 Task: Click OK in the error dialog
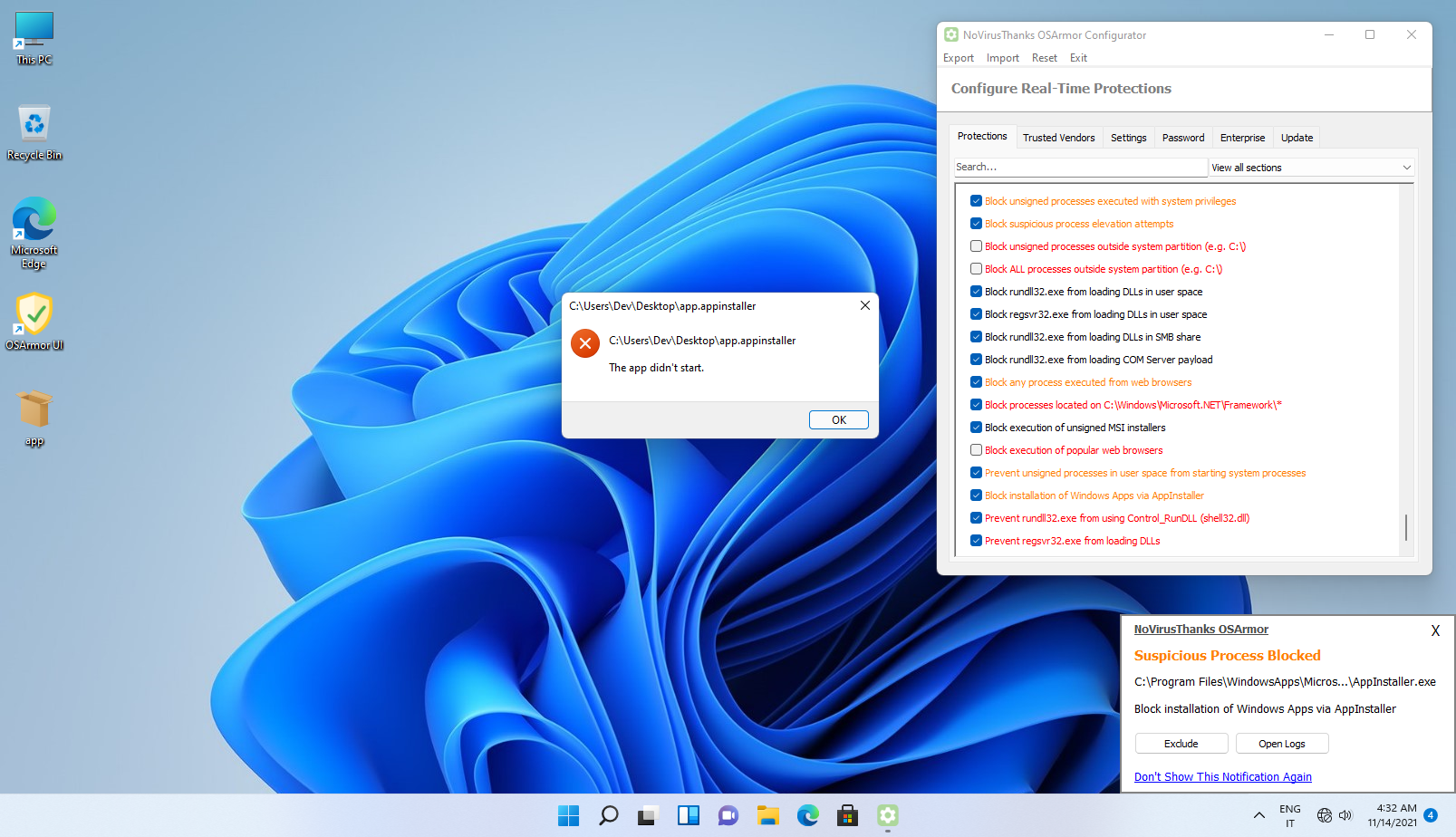pyautogui.click(x=838, y=420)
